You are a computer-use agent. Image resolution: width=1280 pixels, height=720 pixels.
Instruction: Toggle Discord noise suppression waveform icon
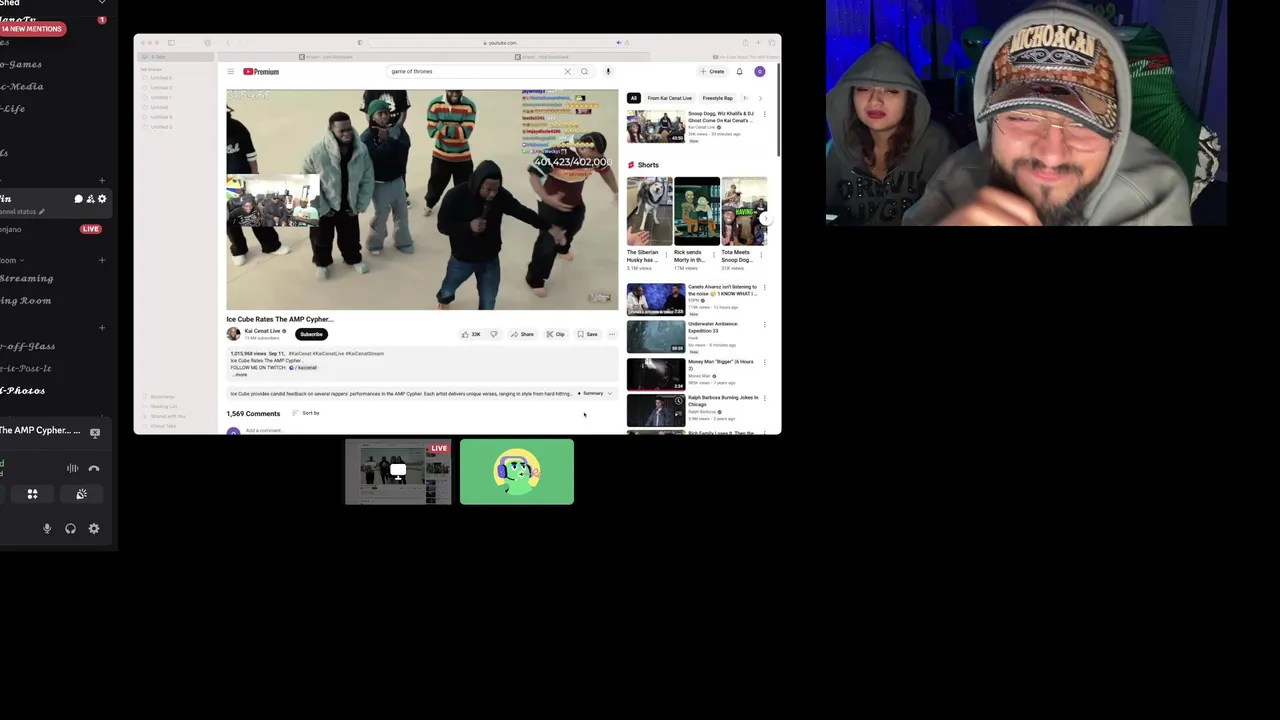click(x=72, y=468)
